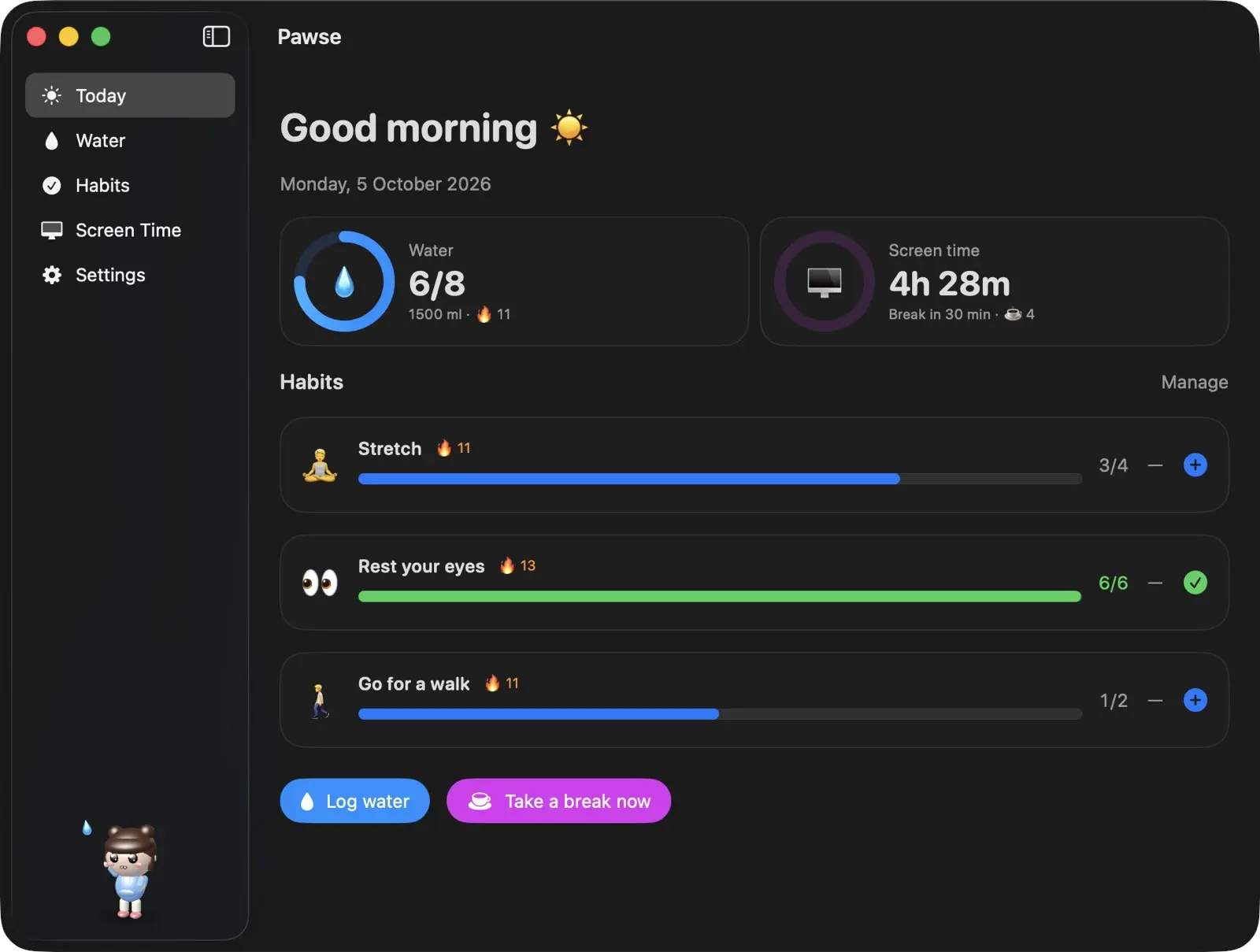Click the '4h 28m' screen time value
1260x952 pixels.
[x=949, y=283]
